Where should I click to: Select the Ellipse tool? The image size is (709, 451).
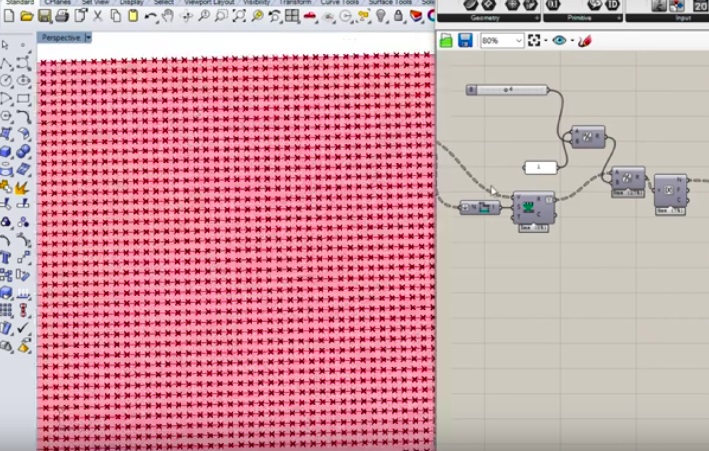(24, 81)
